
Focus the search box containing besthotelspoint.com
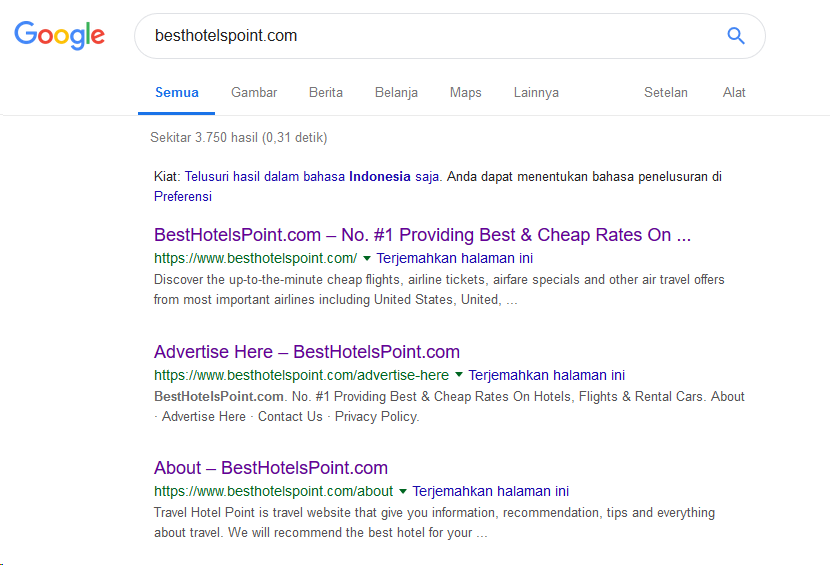(449, 36)
